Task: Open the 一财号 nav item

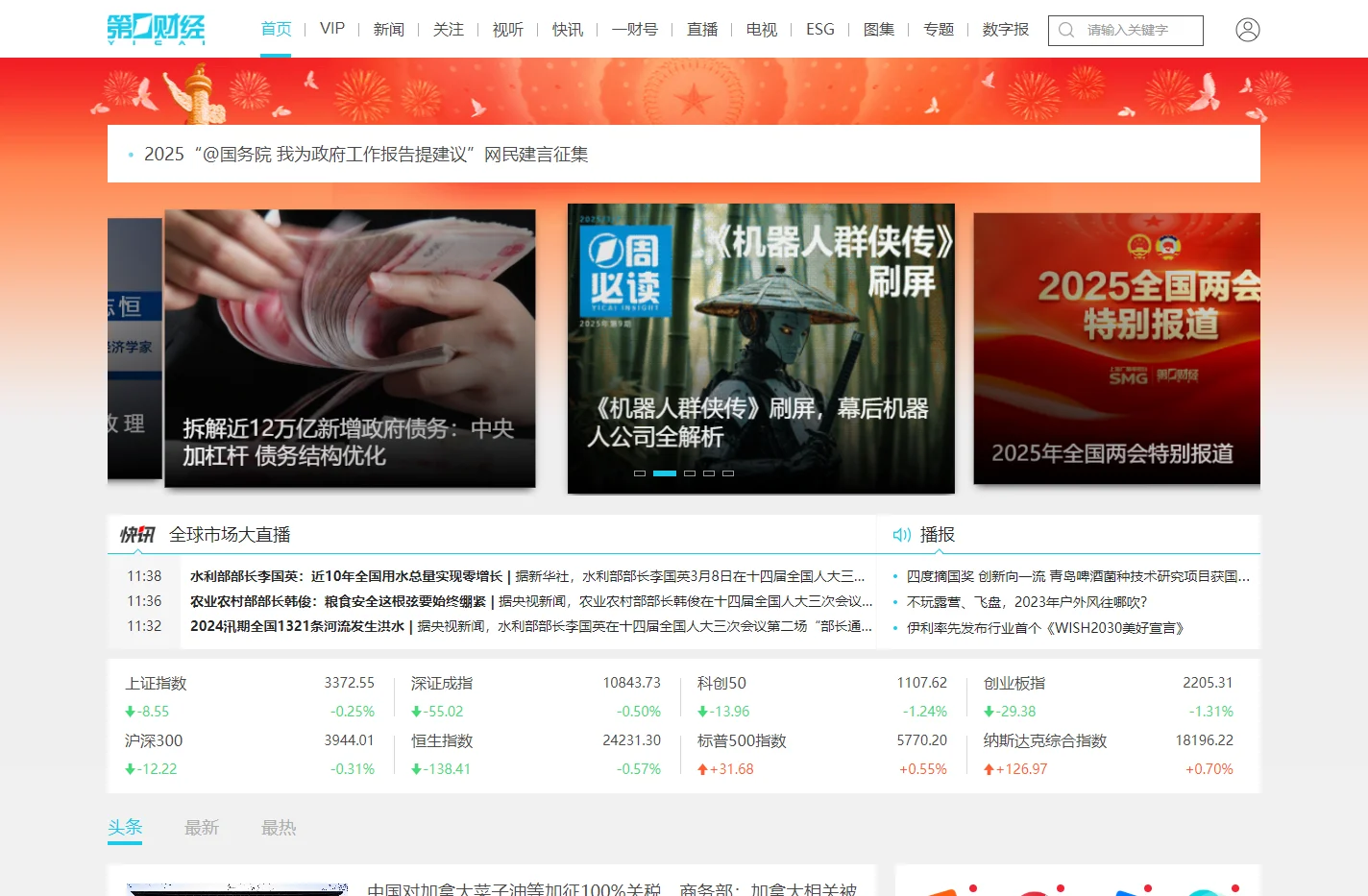Action: pyautogui.click(x=635, y=29)
